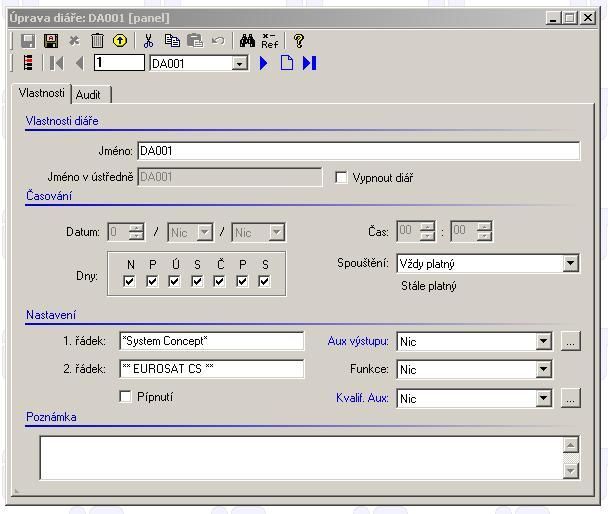Viewport: 608px width, 514px height.
Task: Uncheck the Č day checkbox
Action: [220, 281]
